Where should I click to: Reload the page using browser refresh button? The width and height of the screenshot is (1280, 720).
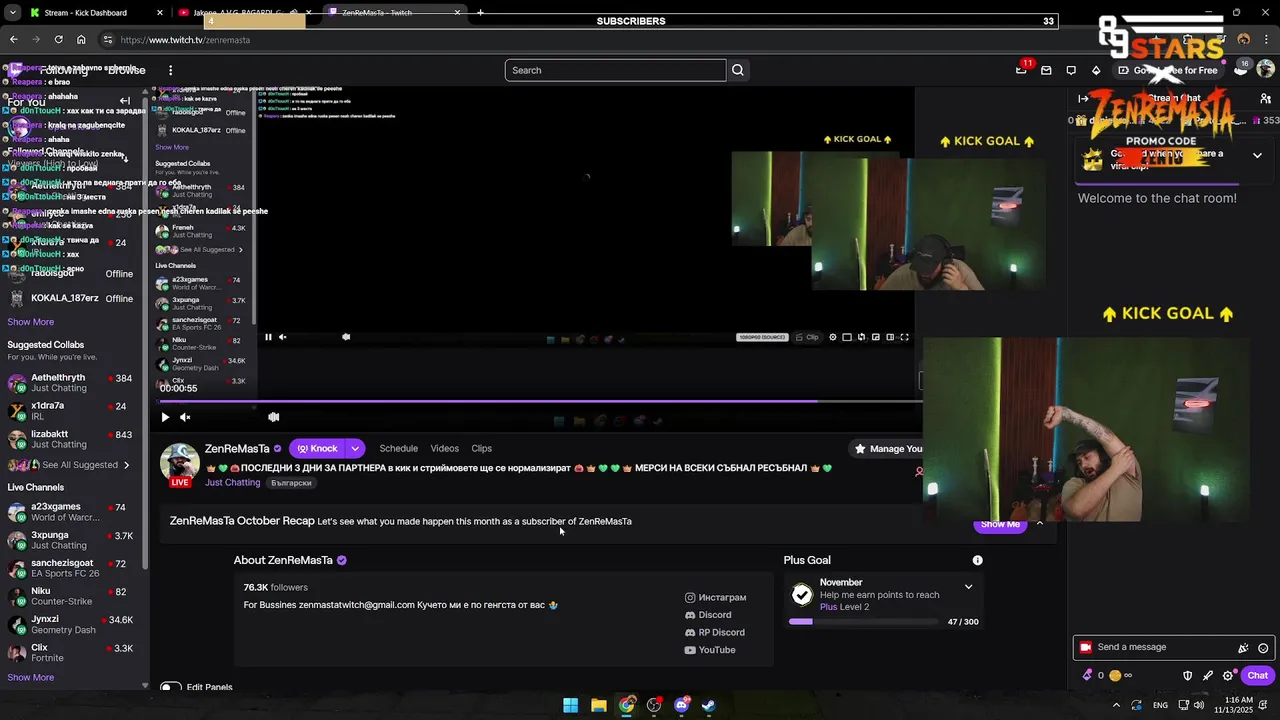click(x=58, y=40)
